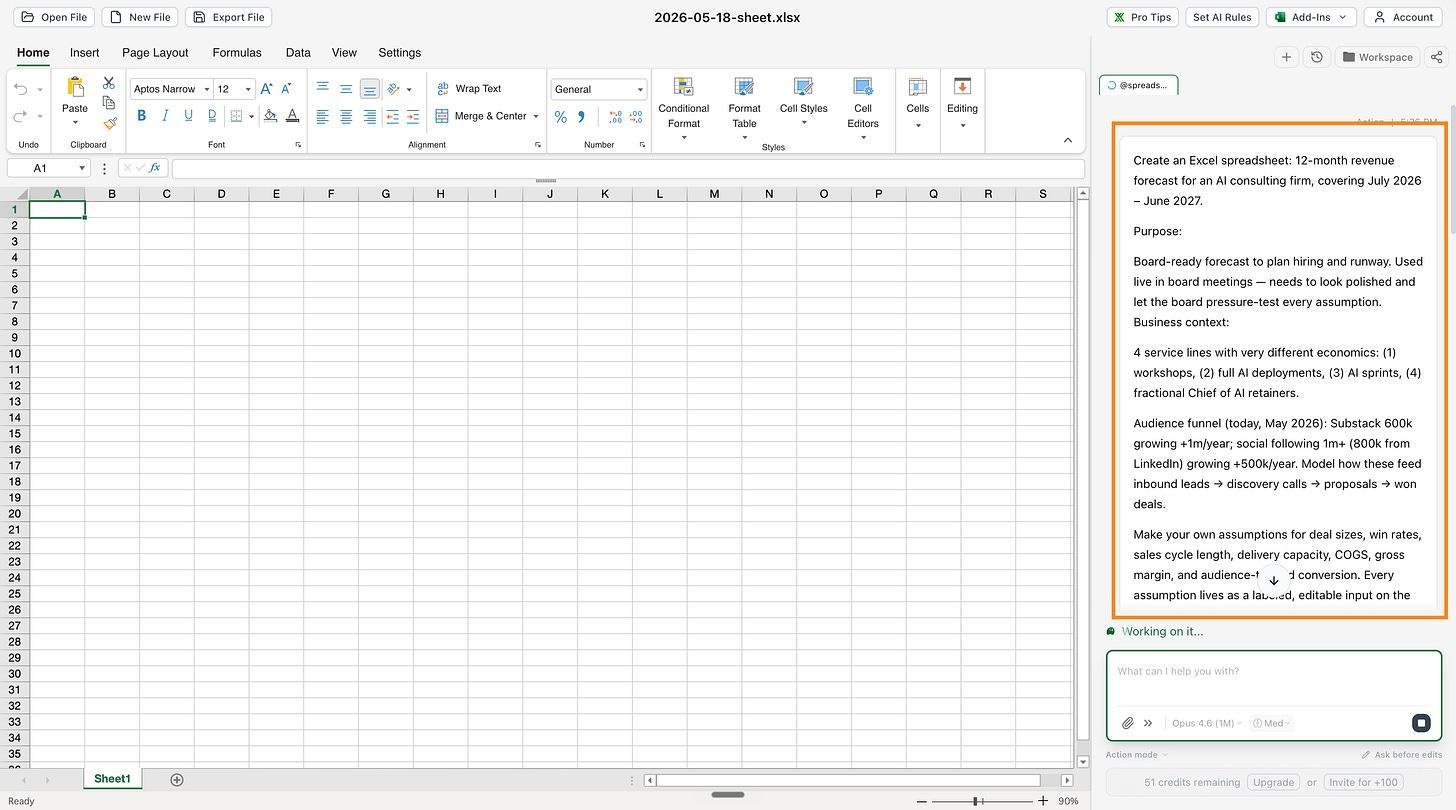
Task: Add a new sheet with the plus icon
Action: [177, 780]
